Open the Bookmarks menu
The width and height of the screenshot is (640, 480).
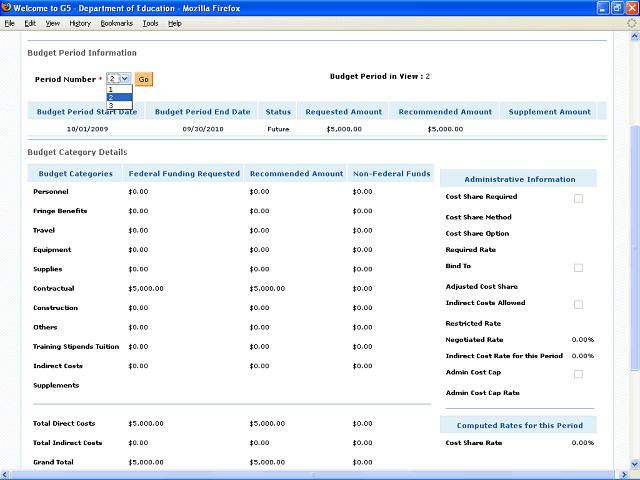click(116, 23)
